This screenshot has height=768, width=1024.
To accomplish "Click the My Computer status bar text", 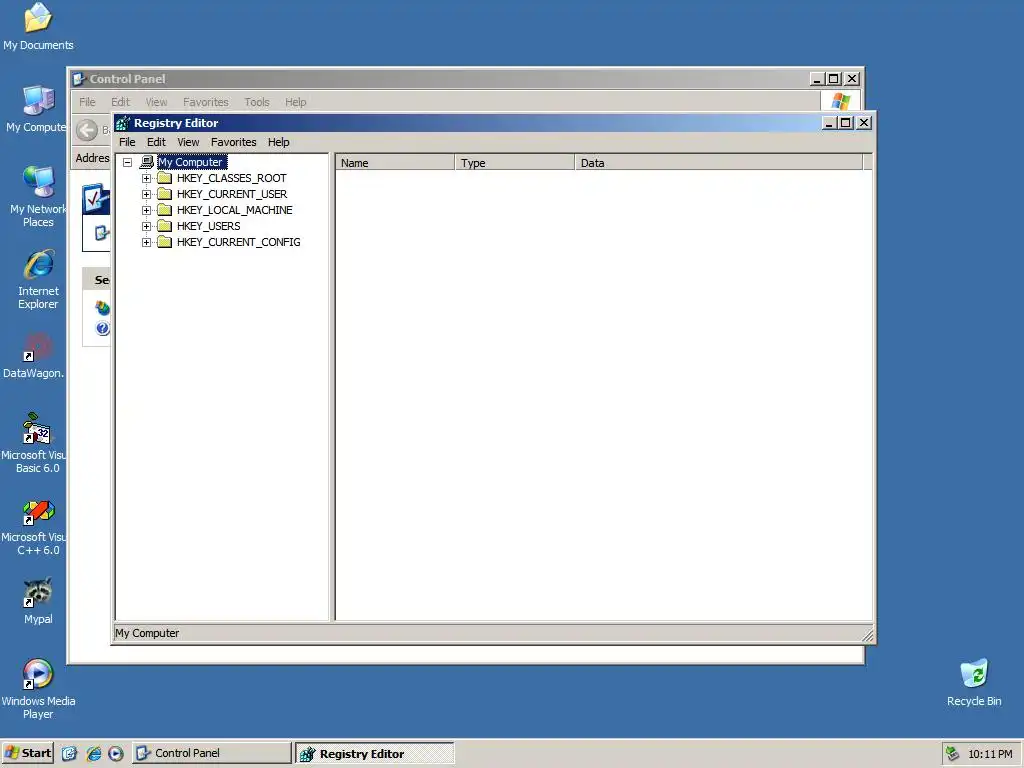I will tap(147, 633).
